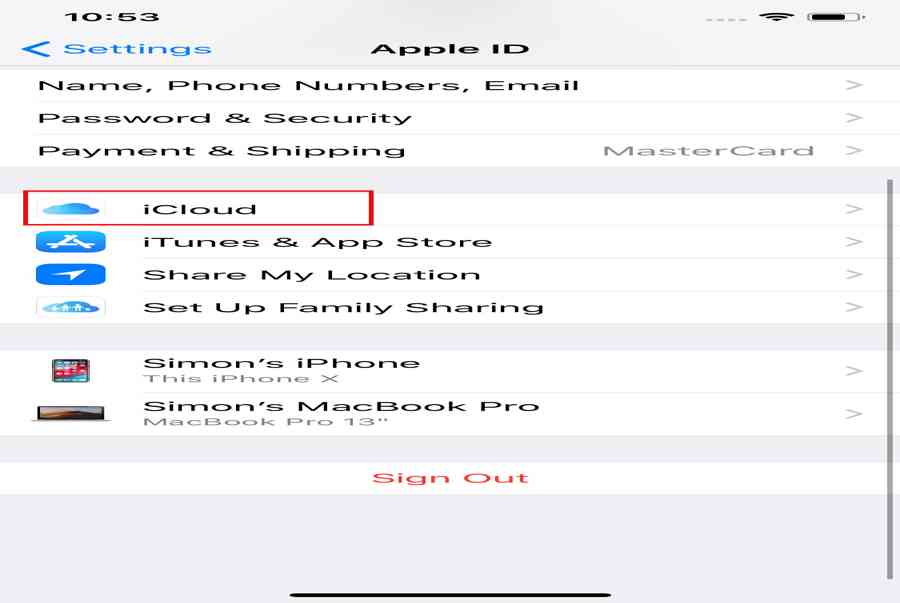
Task: Open Share My Location settings
Action: click(450, 274)
